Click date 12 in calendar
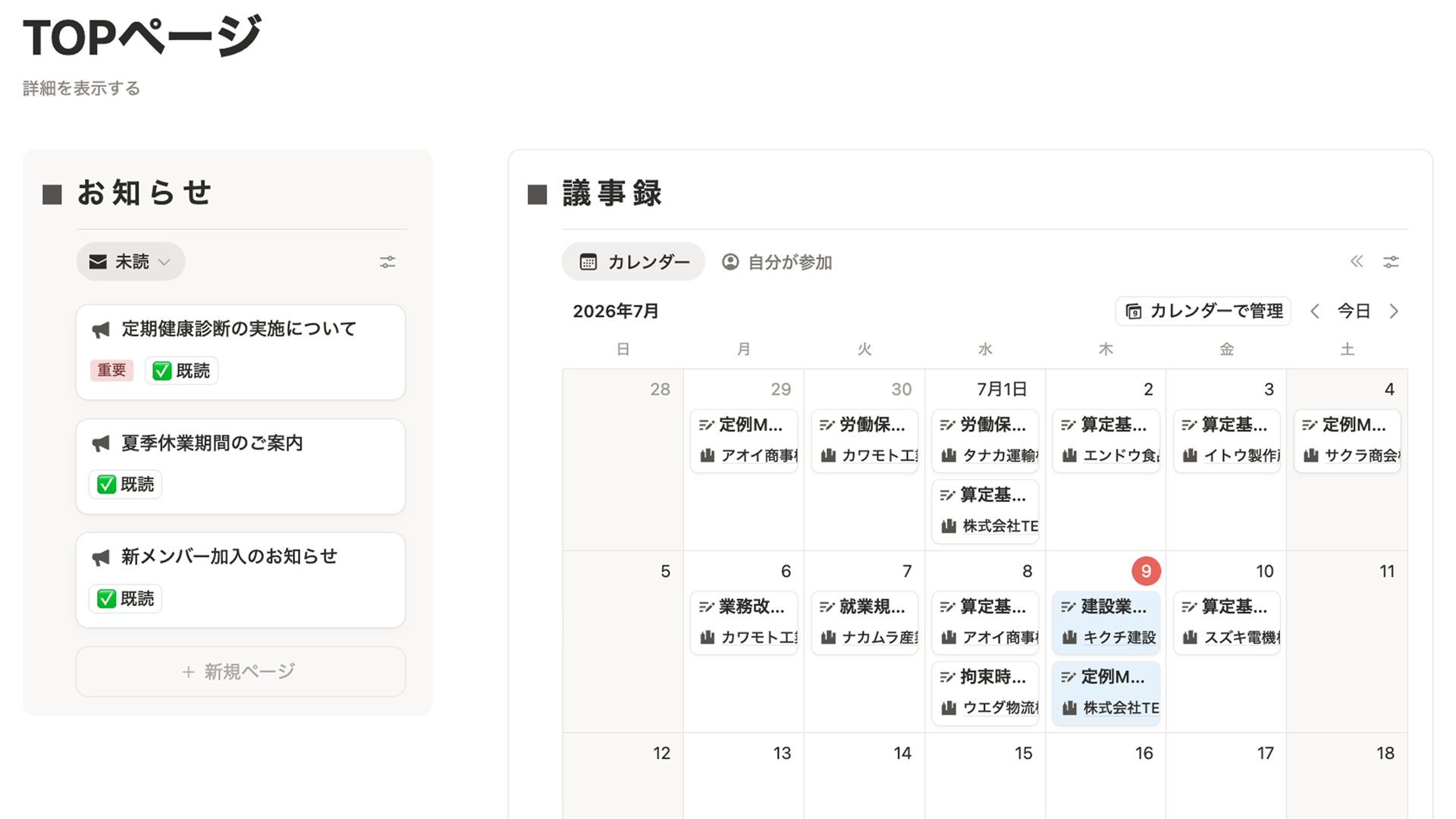Image resolution: width=1456 pixels, height=819 pixels. pyautogui.click(x=661, y=753)
